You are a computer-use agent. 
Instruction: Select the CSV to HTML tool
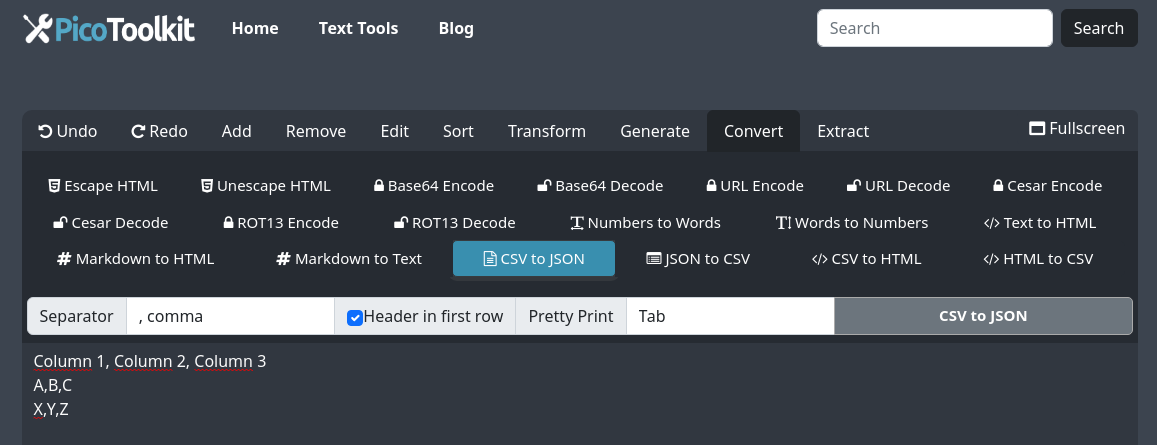coord(866,259)
